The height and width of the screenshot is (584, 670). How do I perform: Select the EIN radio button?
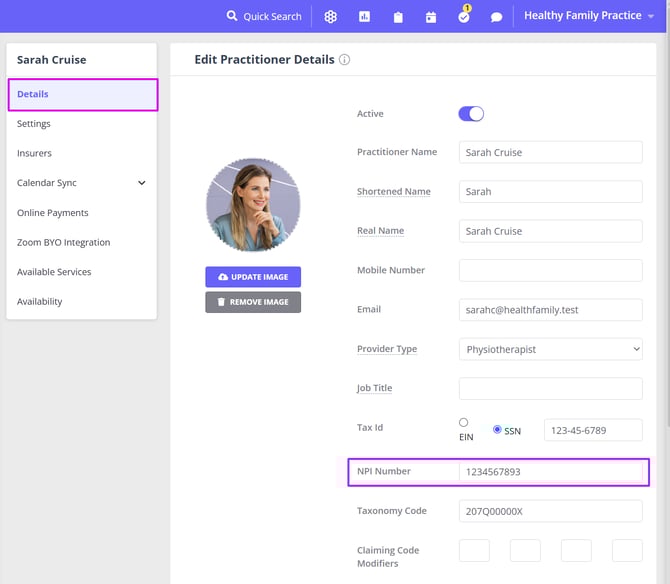click(x=463, y=423)
